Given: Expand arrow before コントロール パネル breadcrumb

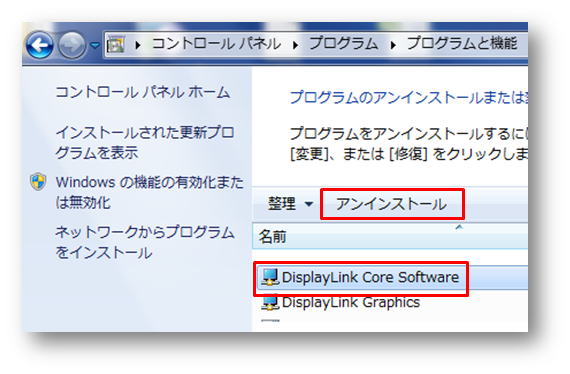Looking at the screenshot, I should click(x=138, y=45).
